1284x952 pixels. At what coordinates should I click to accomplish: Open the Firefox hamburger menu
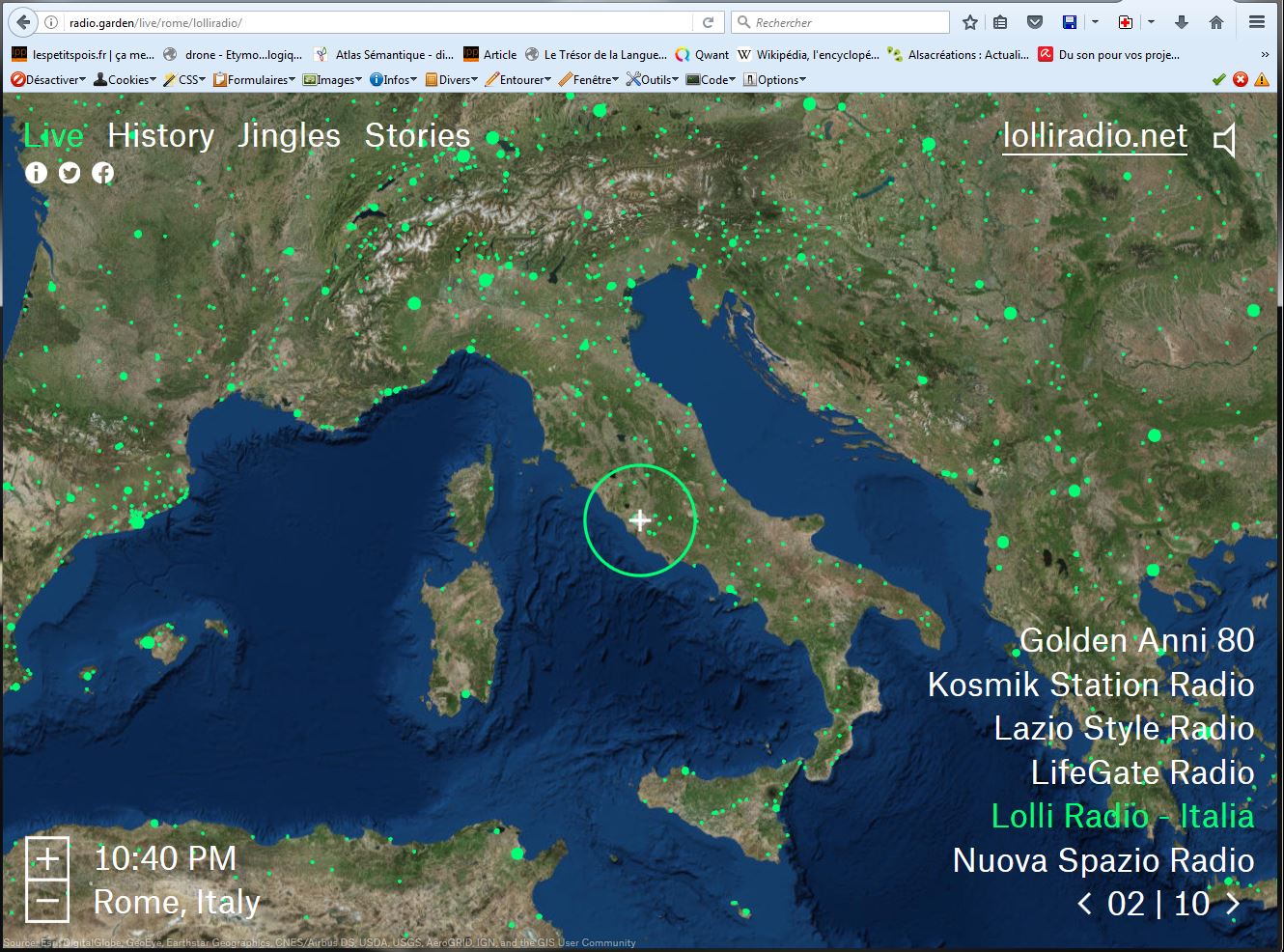[1256, 22]
